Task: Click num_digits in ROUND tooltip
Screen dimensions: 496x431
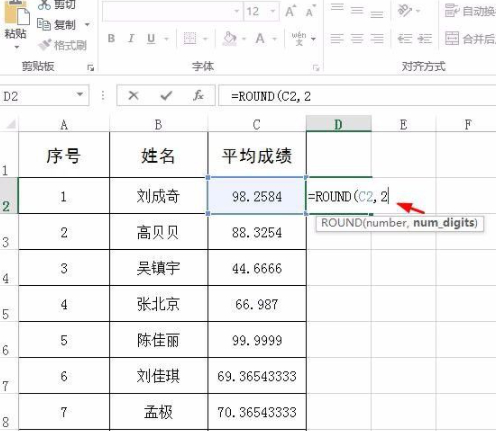Action: (x=444, y=222)
